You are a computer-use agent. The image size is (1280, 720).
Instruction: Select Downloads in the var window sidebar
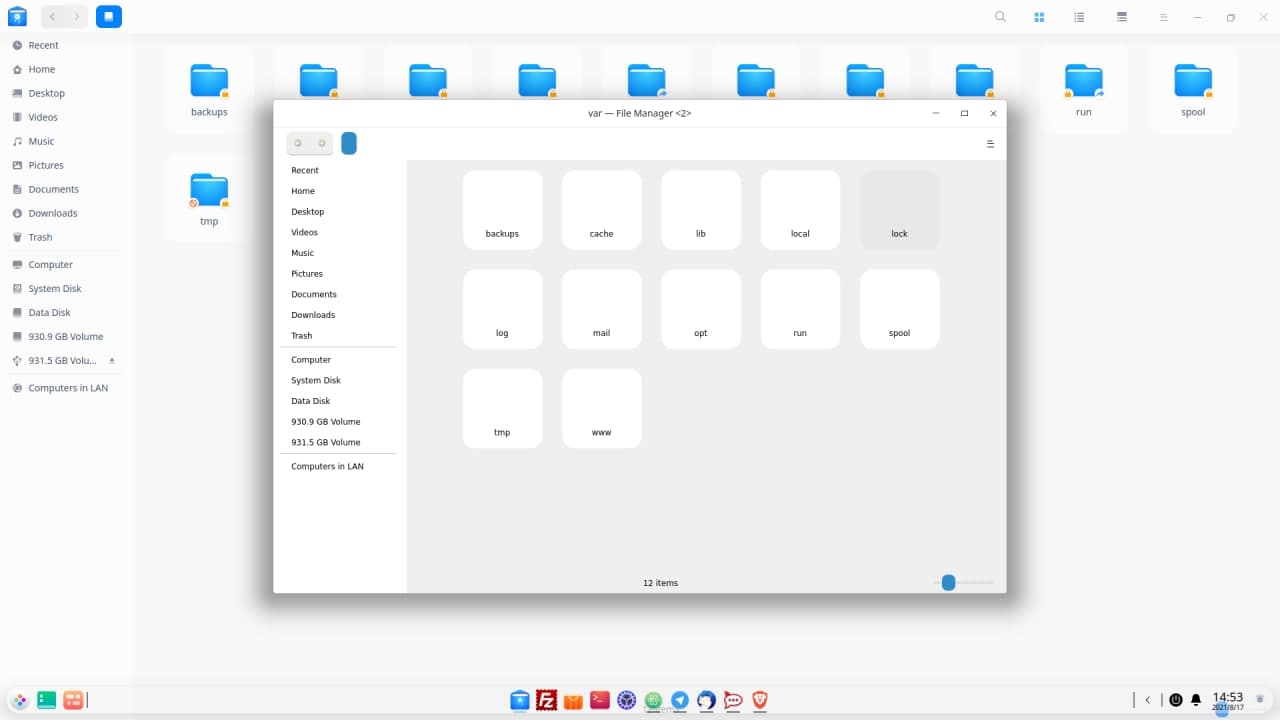coord(313,315)
